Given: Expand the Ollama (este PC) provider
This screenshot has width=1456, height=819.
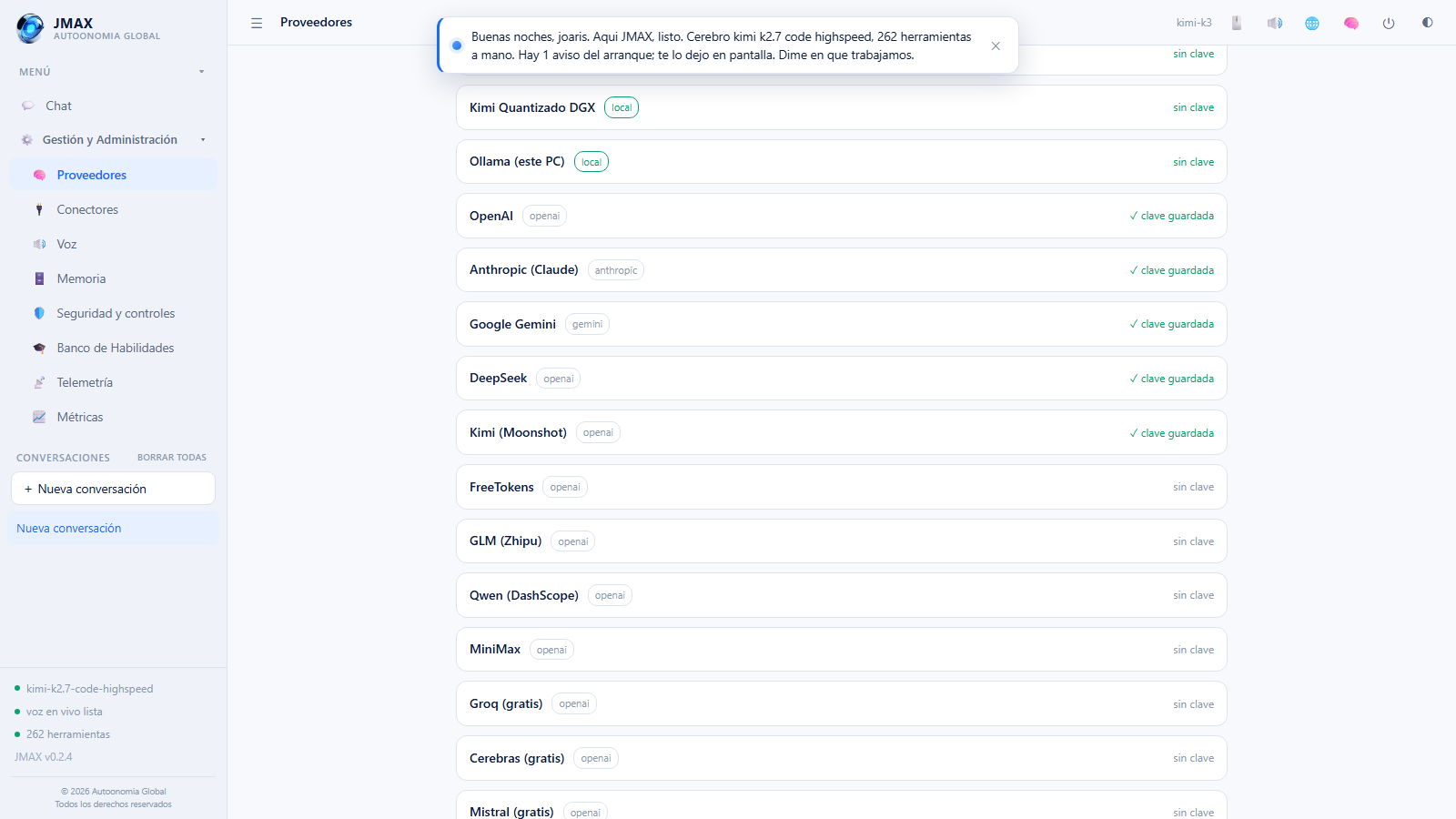Looking at the screenshot, I should coord(841,162).
